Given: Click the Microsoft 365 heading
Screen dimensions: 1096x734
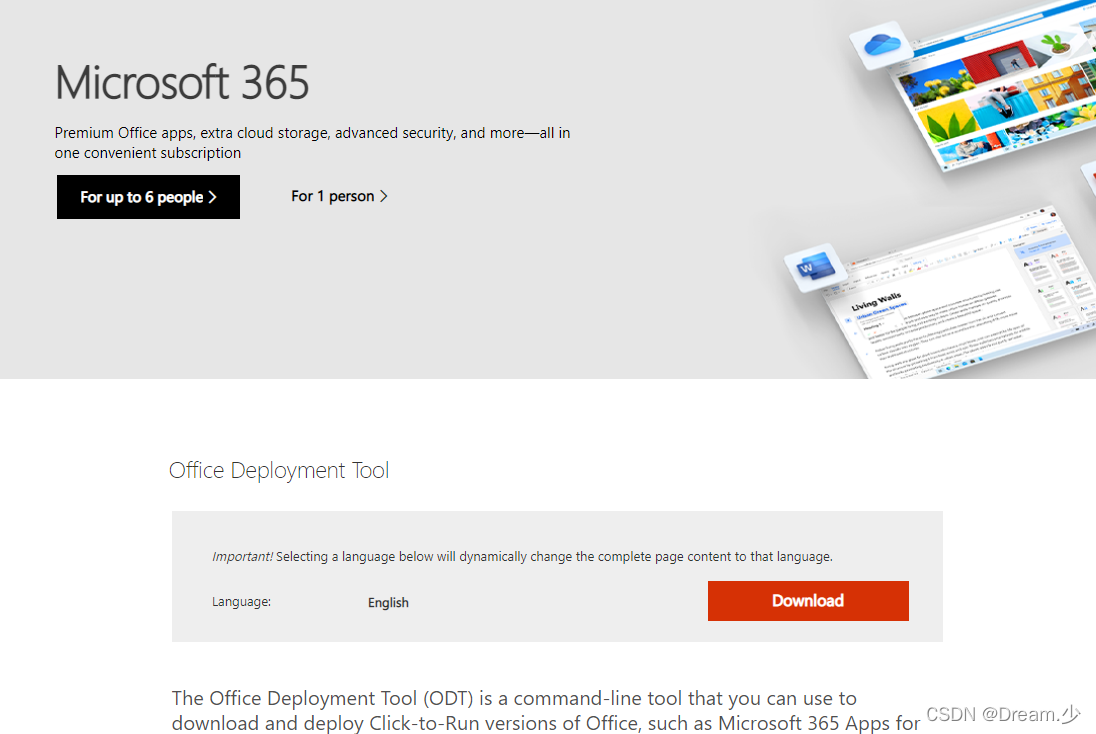Looking at the screenshot, I should click(182, 82).
